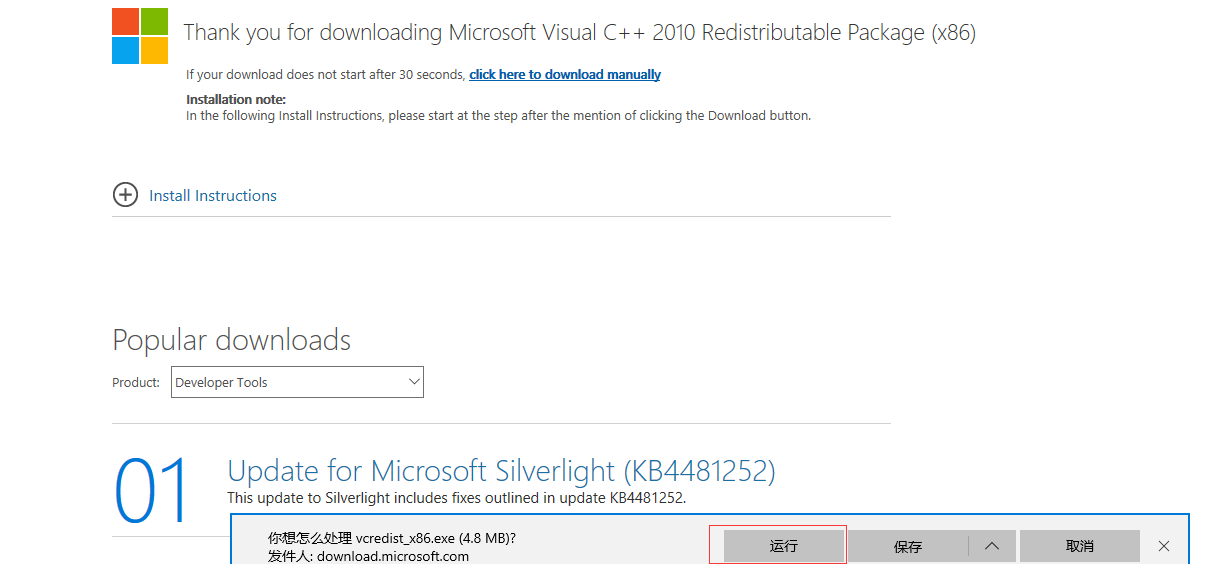Screen dimensions: 1210x564
Task: Click the Microsoft four-color logo
Action: (x=140, y=36)
